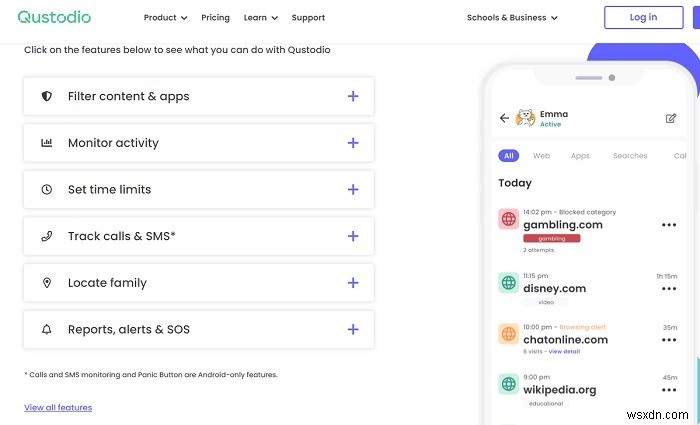The width and height of the screenshot is (700, 425).
Task: Click the chart icon beside Monitor activity
Action: pos(46,143)
